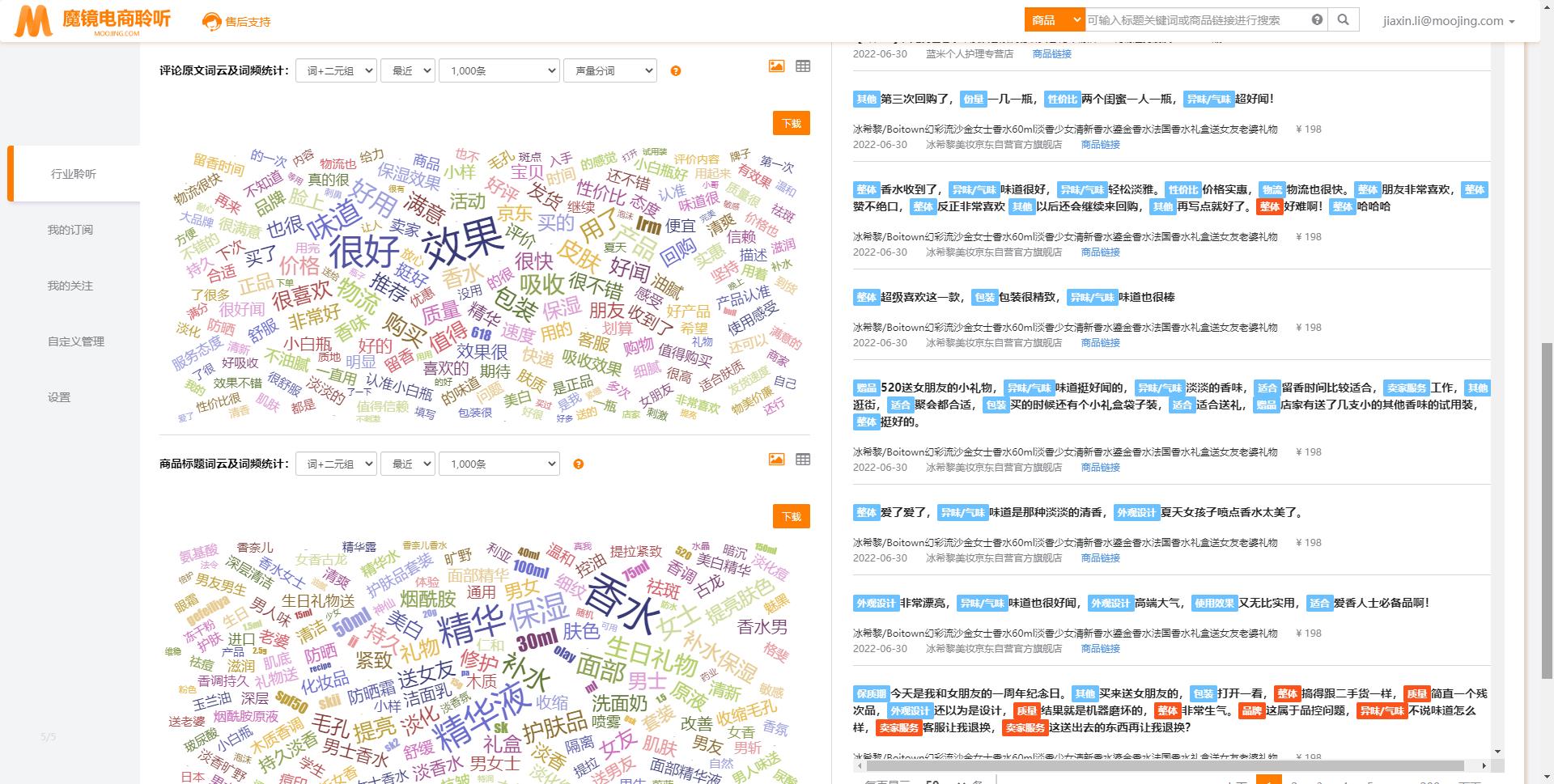Open 最近 dropdown for 商品标题词云
This screenshot has width=1554, height=784.
point(408,464)
